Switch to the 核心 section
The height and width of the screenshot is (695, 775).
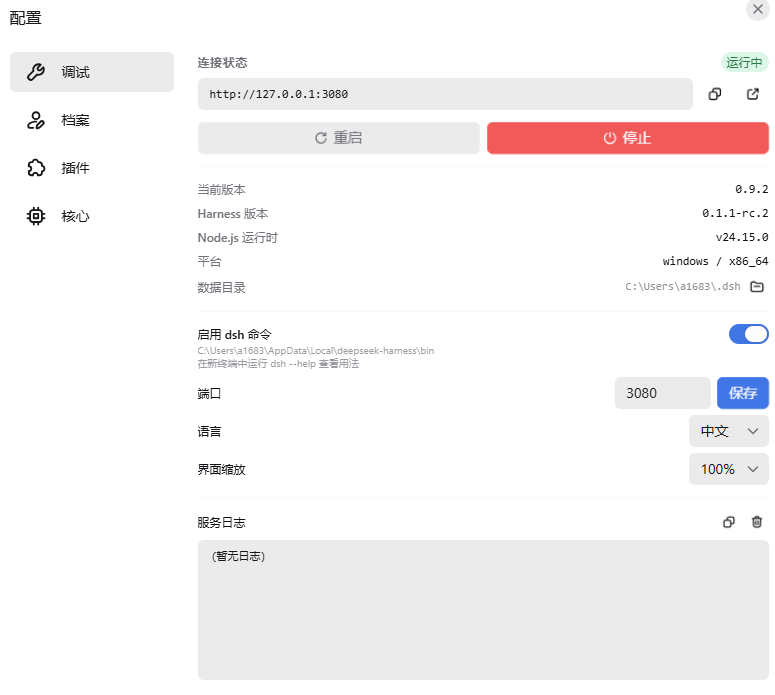click(92, 216)
